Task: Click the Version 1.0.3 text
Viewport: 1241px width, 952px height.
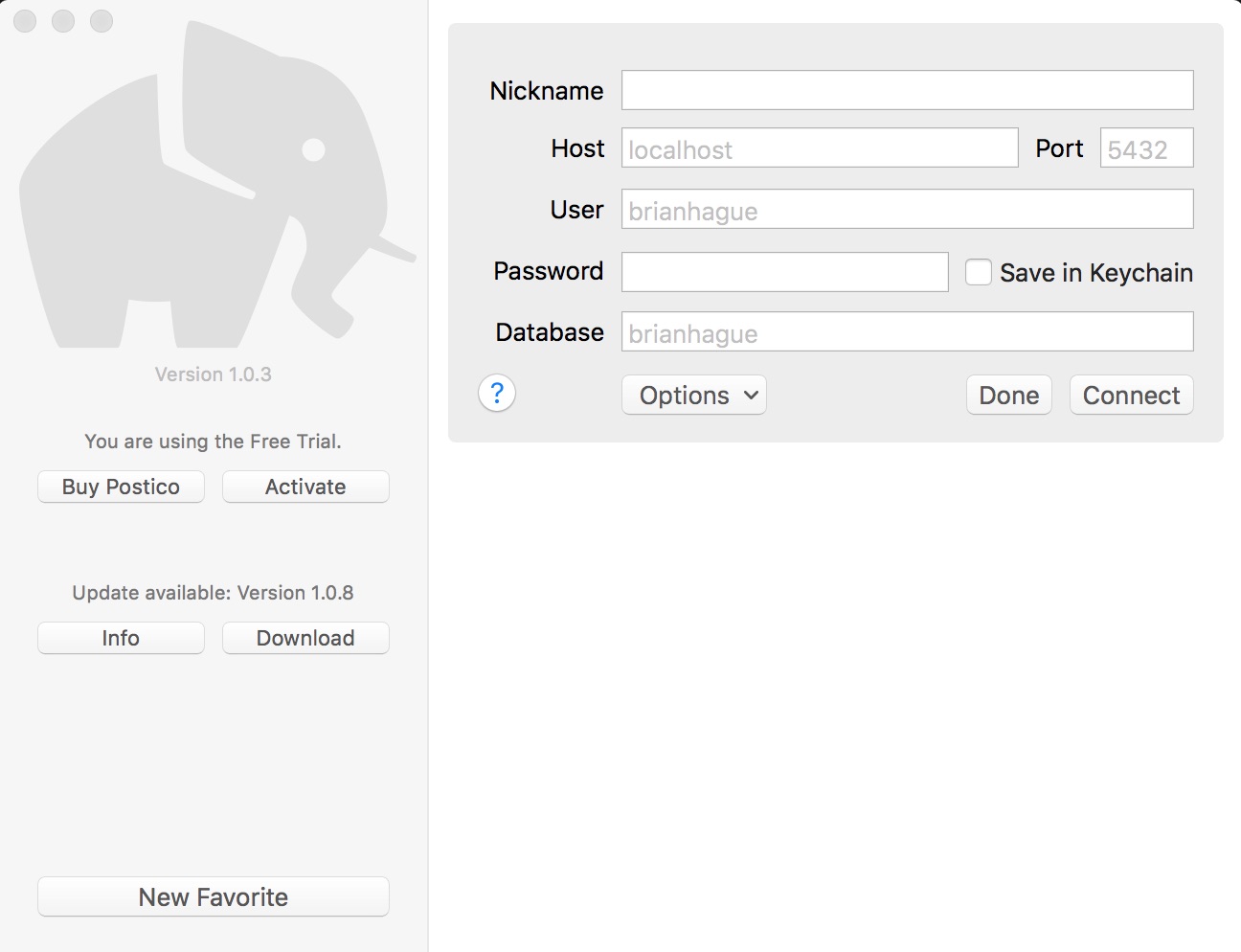Action: pos(214,374)
